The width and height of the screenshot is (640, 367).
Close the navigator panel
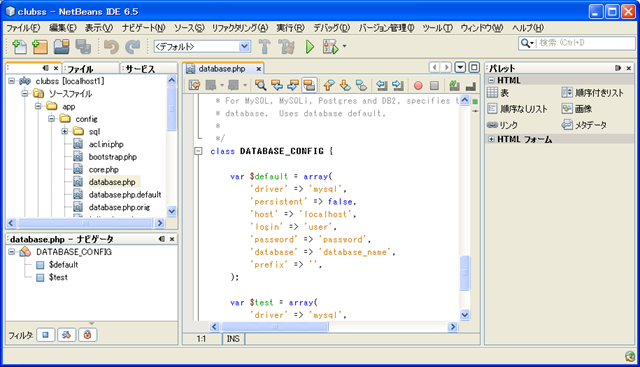(x=172, y=239)
